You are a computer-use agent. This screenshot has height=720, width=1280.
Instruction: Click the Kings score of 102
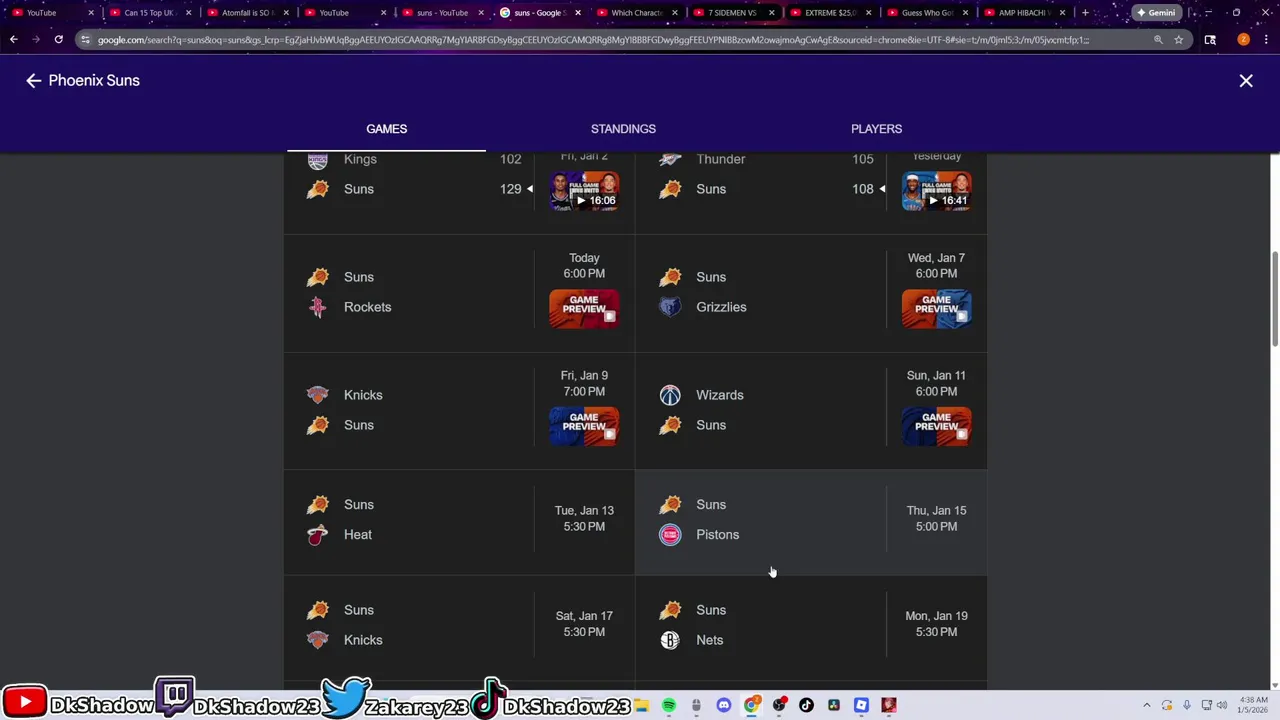coord(510,160)
